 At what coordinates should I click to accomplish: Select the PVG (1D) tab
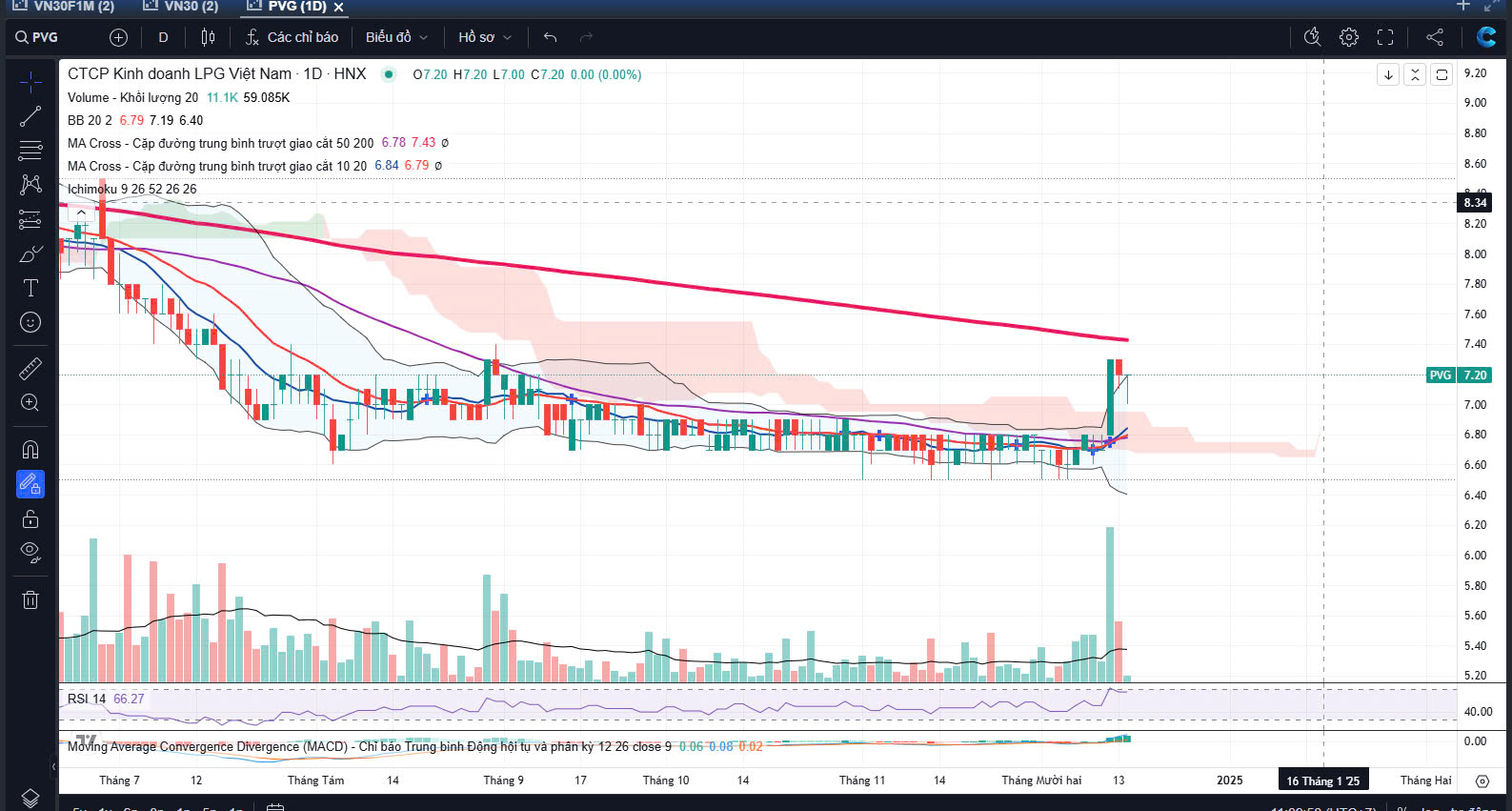[286, 7]
